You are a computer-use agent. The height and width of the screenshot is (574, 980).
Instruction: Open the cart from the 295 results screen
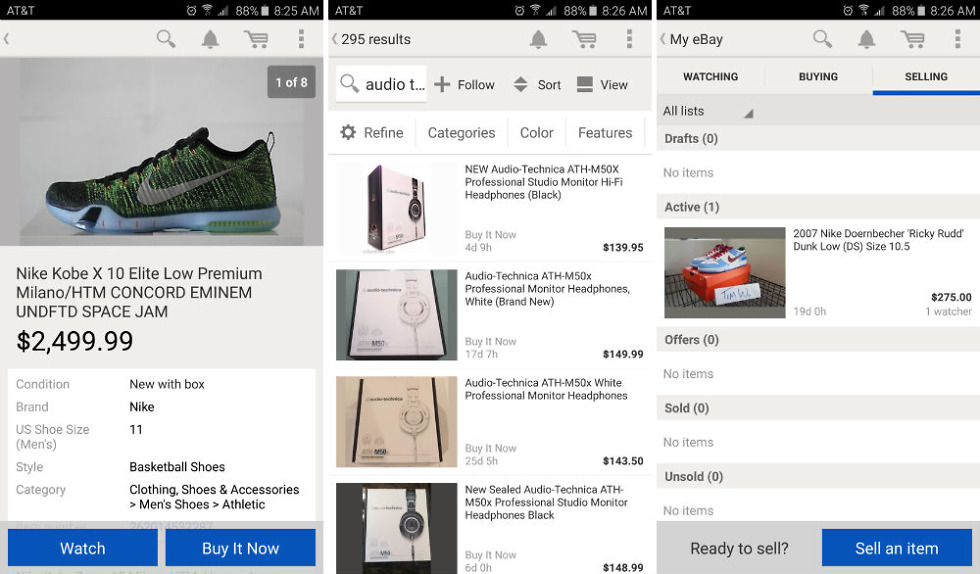pyautogui.click(x=584, y=39)
